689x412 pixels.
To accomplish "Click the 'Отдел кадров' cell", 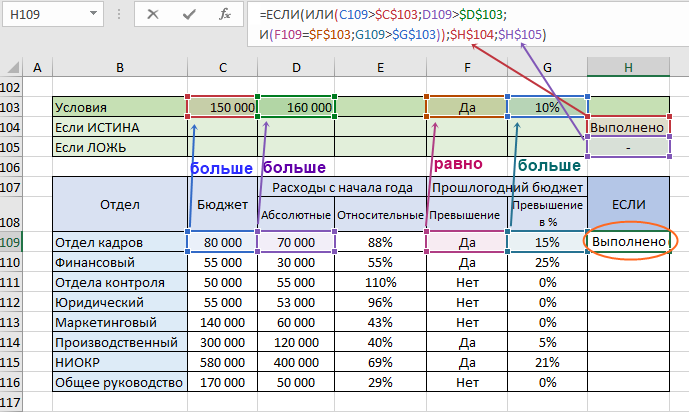I will [x=120, y=242].
